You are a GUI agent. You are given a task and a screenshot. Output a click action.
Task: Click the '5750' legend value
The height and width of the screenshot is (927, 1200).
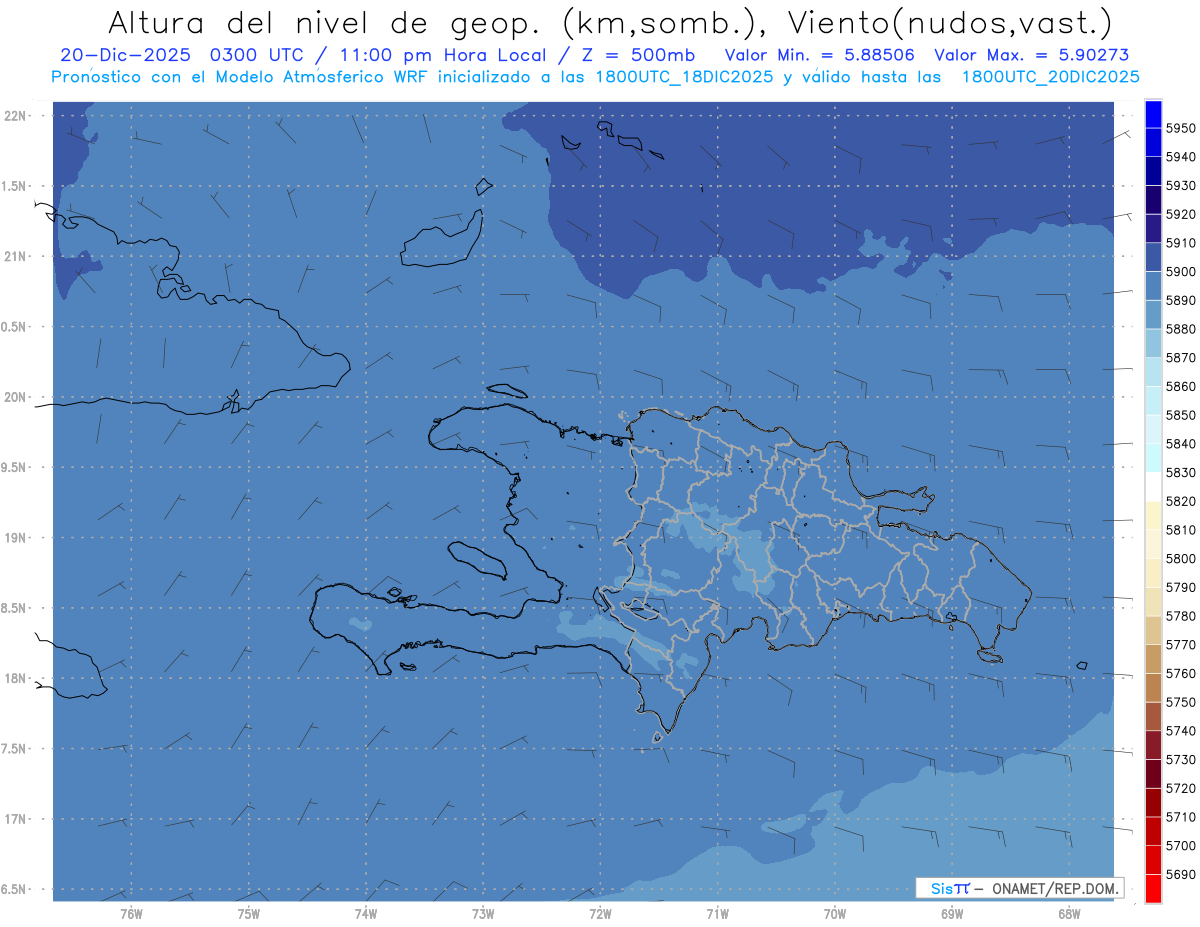click(x=1181, y=702)
